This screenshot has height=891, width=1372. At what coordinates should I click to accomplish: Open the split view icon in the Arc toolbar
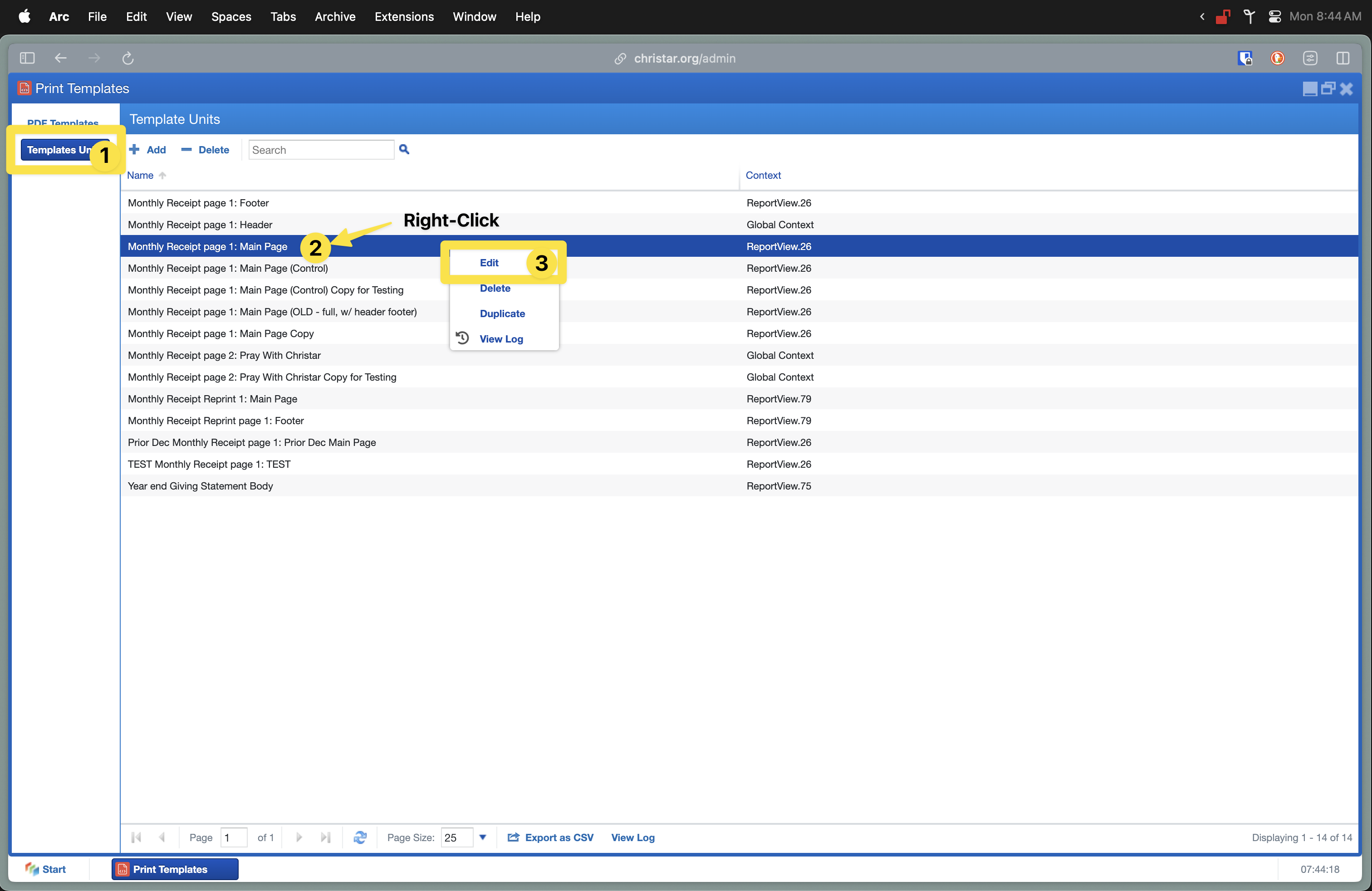[1343, 58]
